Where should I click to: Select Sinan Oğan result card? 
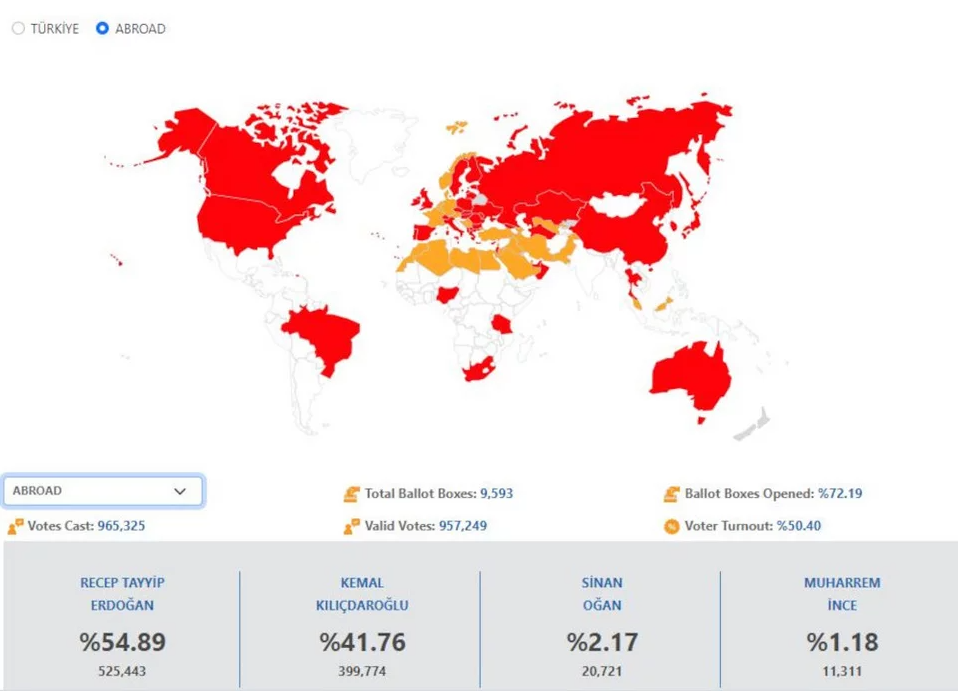pos(602,625)
